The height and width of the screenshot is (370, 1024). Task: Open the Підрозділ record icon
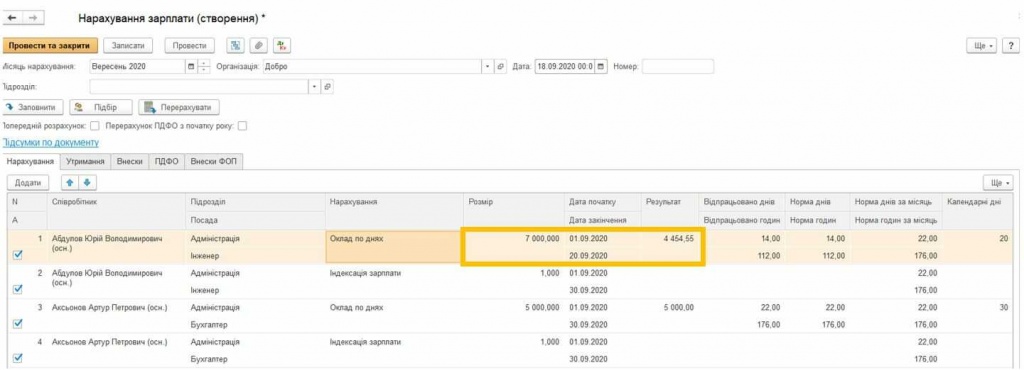click(328, 86)
